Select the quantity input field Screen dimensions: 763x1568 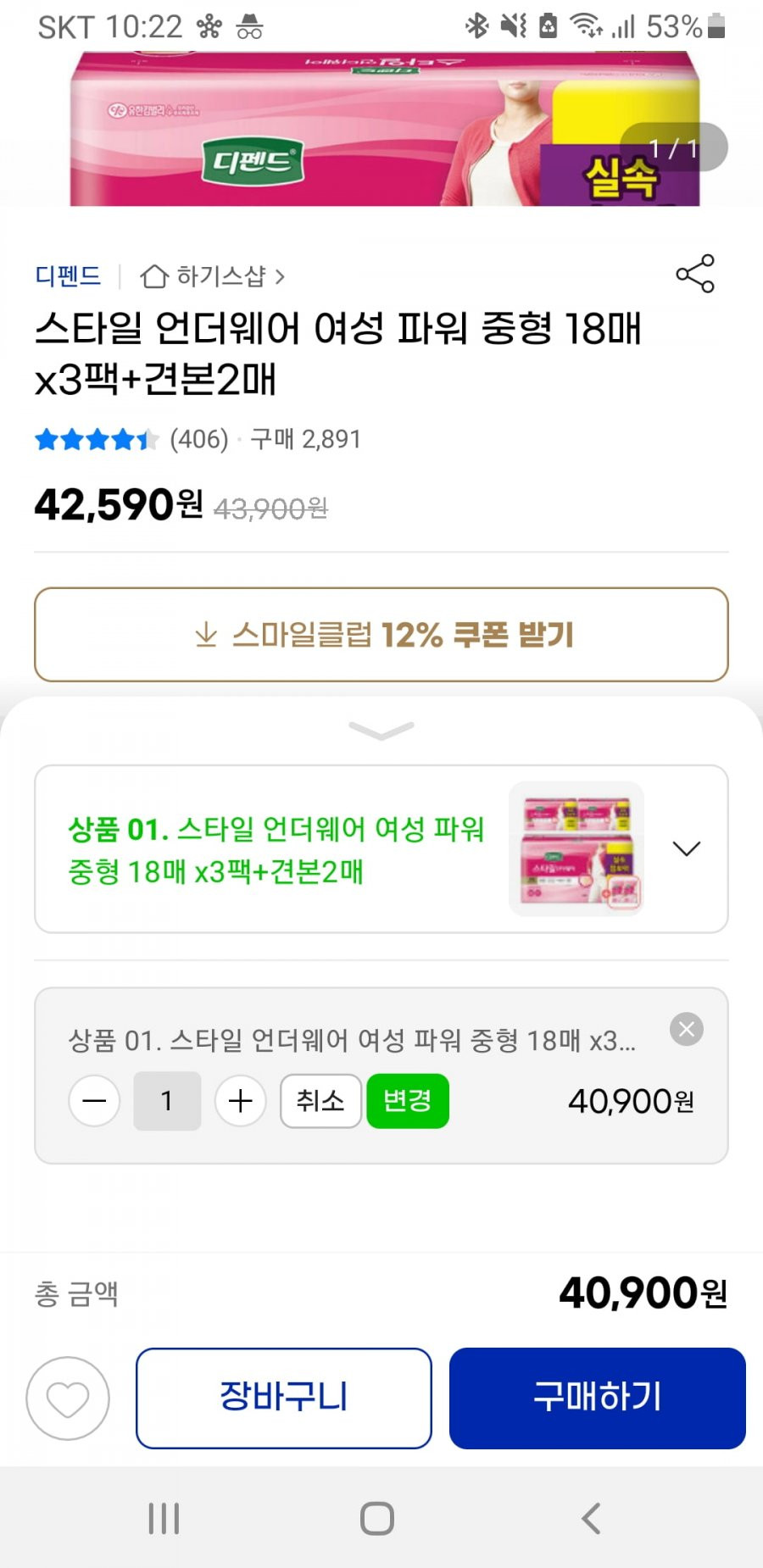point(167,1101)
